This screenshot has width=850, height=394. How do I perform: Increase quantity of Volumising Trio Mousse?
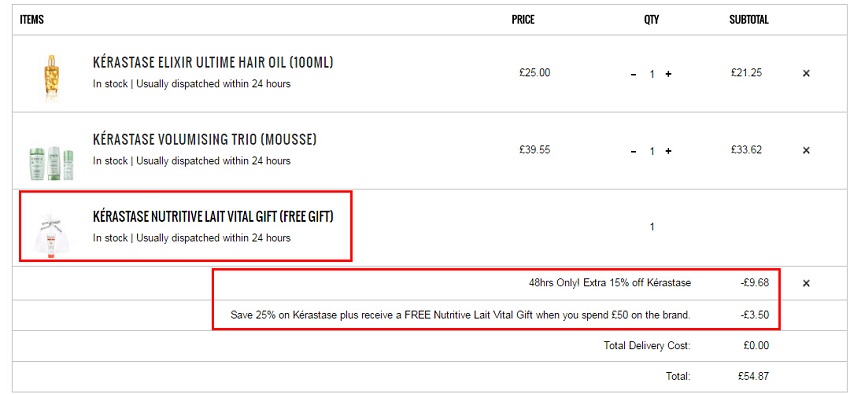pyautogui.click(x=668, y=151)
